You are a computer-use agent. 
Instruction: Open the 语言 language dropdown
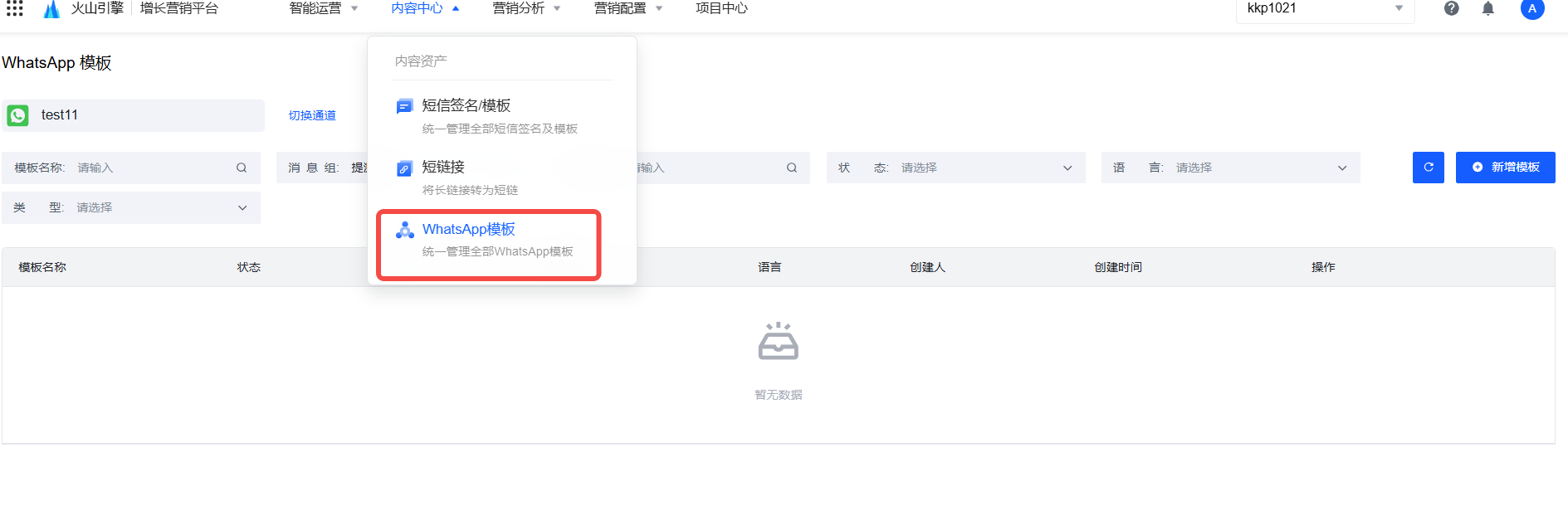tap(1230, 168)
